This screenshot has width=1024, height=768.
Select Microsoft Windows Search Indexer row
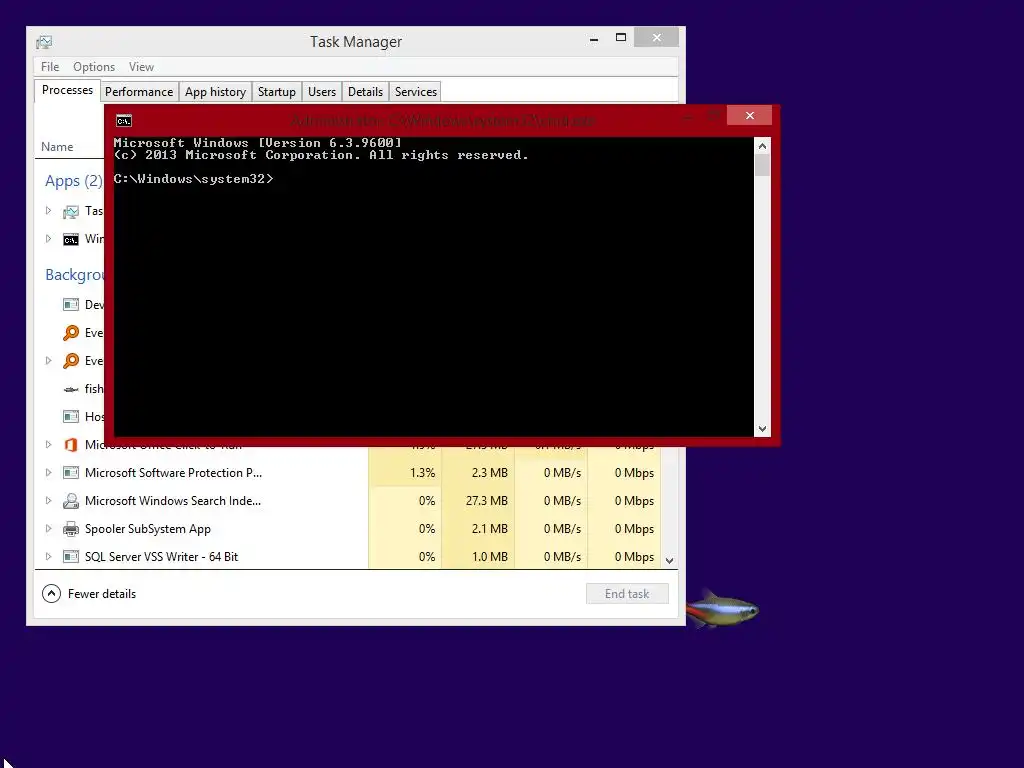pyautogui.click(x=347, y=501)
